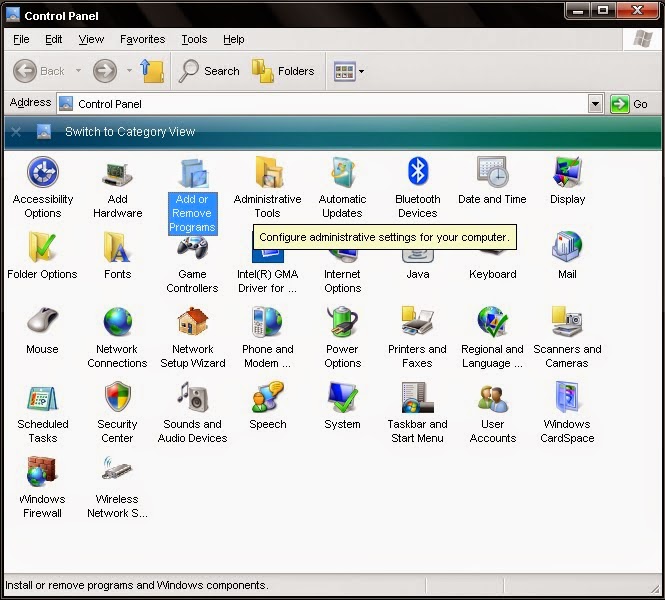Viewport: 665px width, 600px height.
Task: Expand the Forward history dropdown arrow
Action: click(x=129, y=71)
